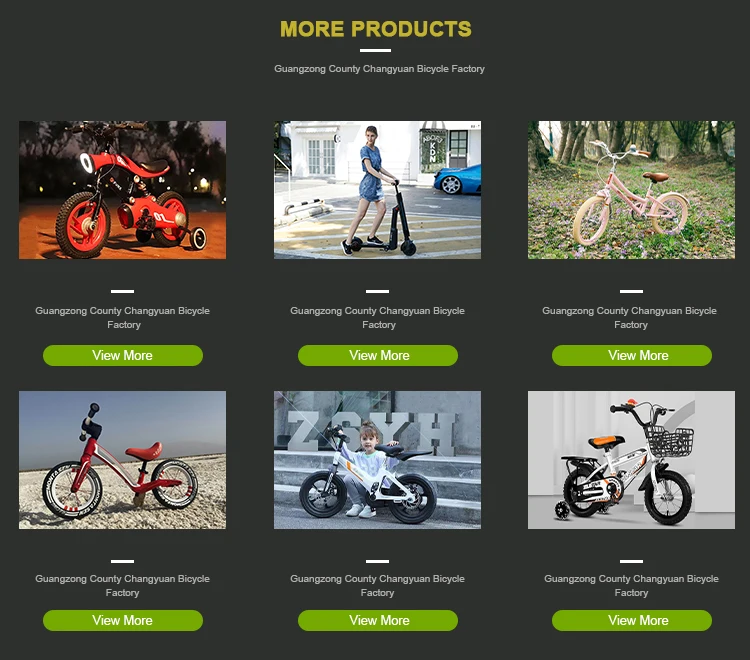Screen dimensions: 750x660
Task: Select the factory name caption below red training-wheel bike
Action: tap(122, 318)
